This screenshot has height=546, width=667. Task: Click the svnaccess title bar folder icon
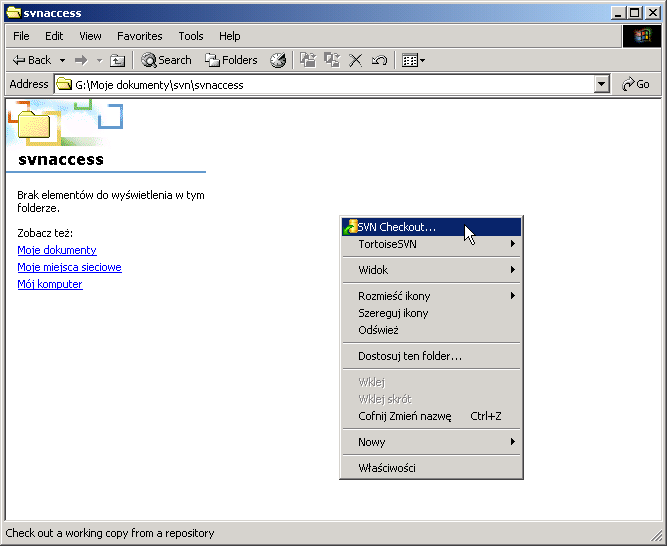pos(14,13)
